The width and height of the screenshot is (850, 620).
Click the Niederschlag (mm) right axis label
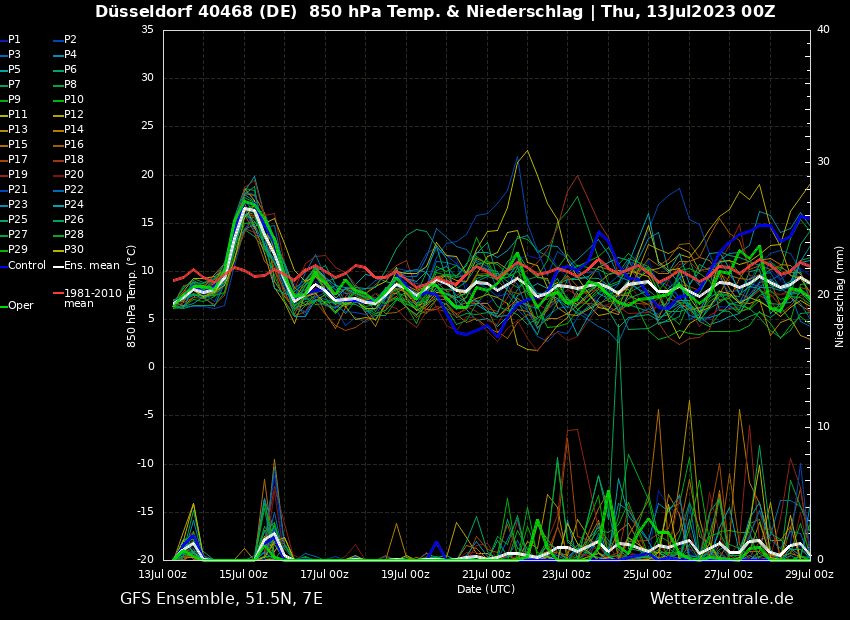coord(840,296)
